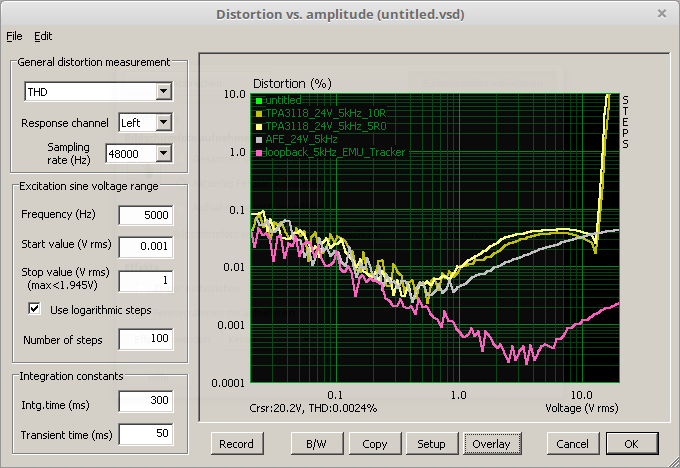Click the gray AFE_24V_5kHz legend swatch

tap(258, 140)
